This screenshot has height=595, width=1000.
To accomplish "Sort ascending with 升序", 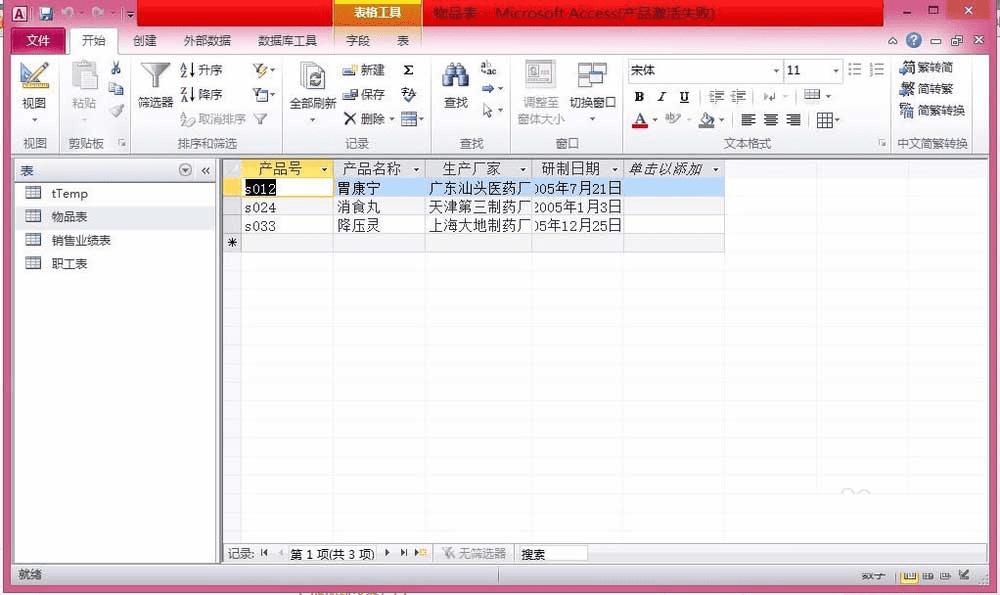I will point(202,70).
